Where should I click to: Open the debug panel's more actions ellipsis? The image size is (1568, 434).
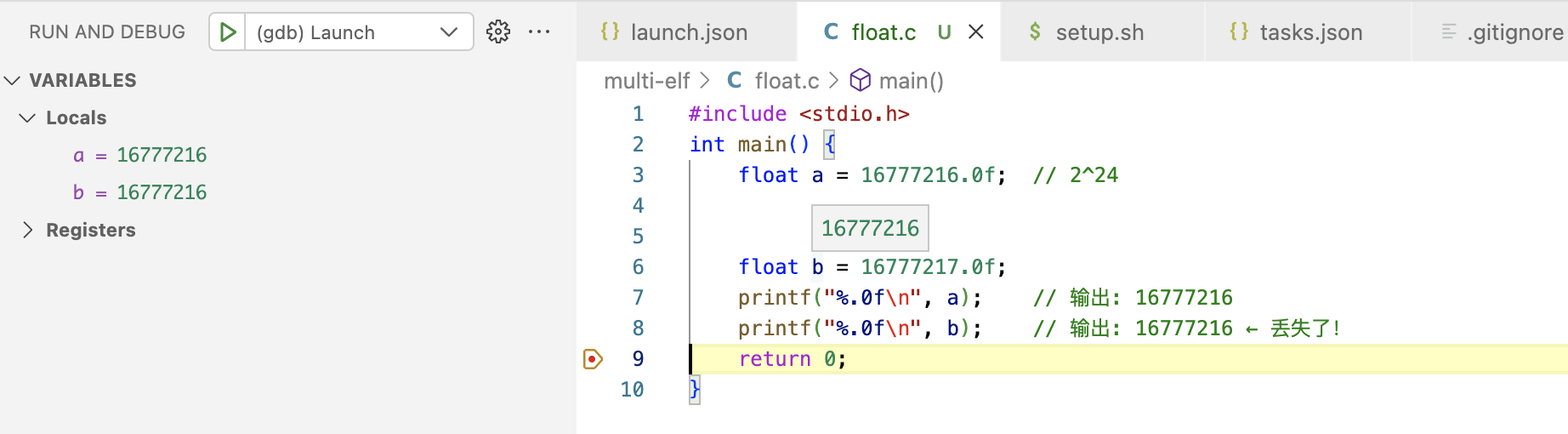click(x=539, y=32)
